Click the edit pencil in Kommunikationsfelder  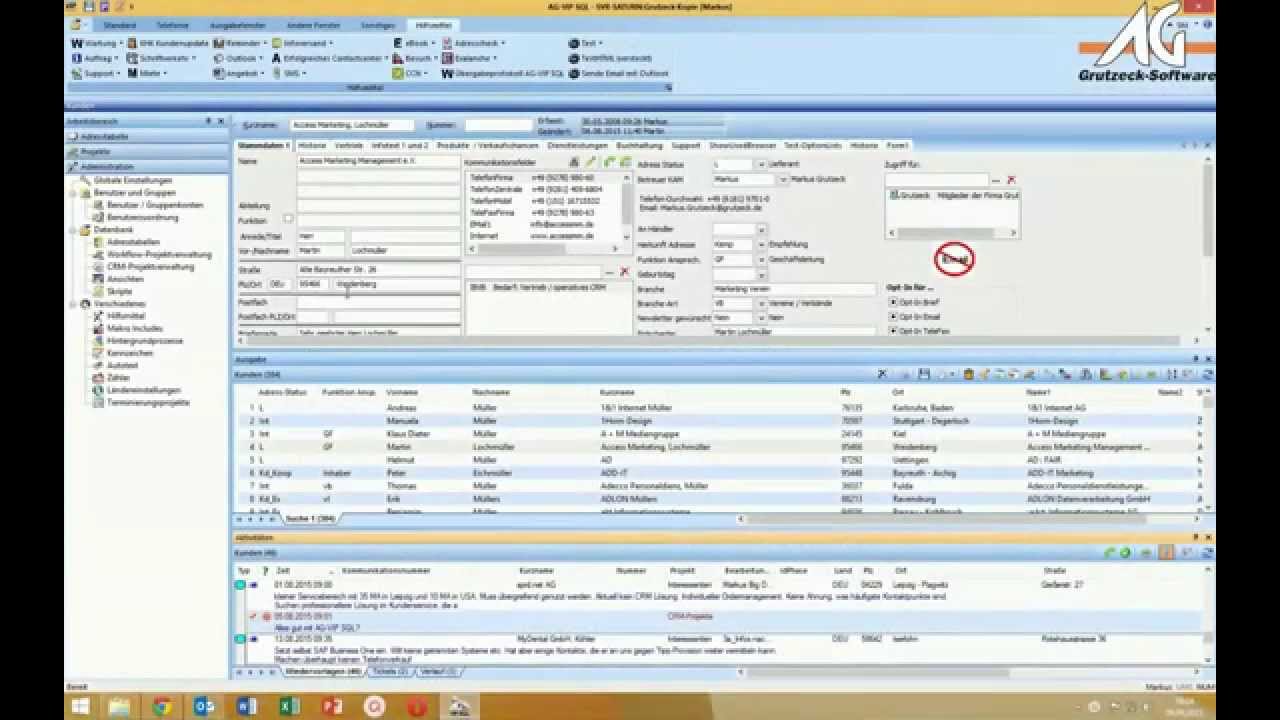(x=591, y=161)
